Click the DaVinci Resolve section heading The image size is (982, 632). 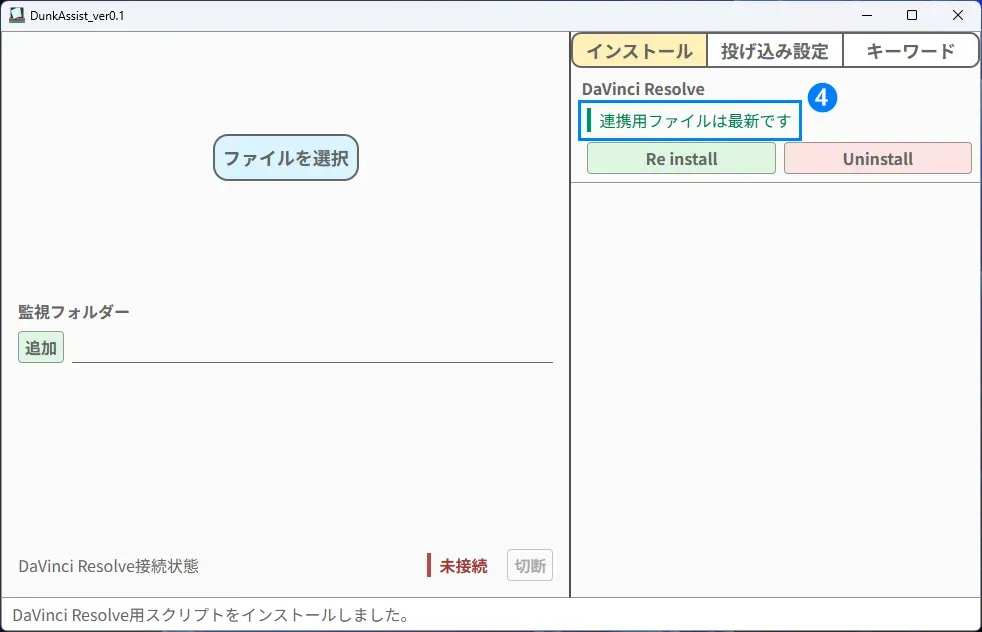click(643, 89)
